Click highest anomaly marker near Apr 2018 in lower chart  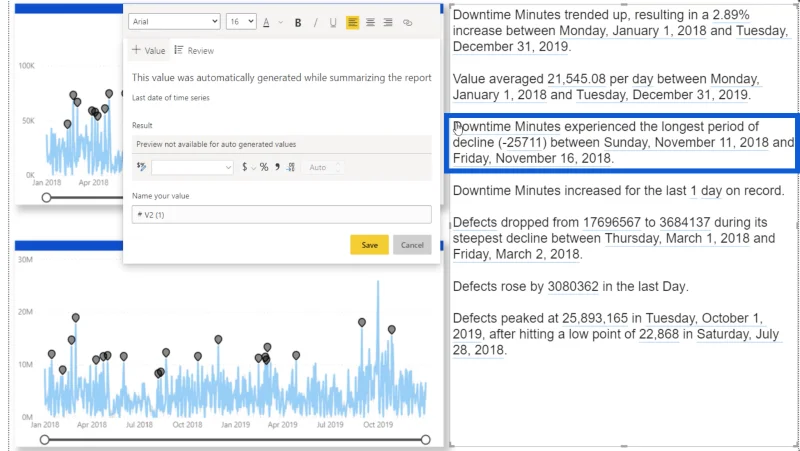tap(76, 317)
